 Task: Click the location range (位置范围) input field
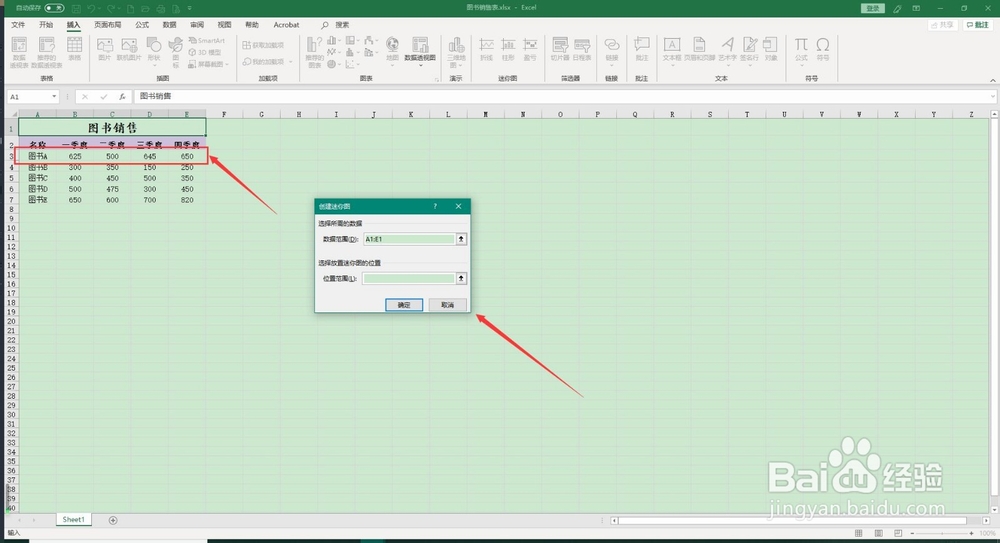pyautogui.click(x=409, y=278)
